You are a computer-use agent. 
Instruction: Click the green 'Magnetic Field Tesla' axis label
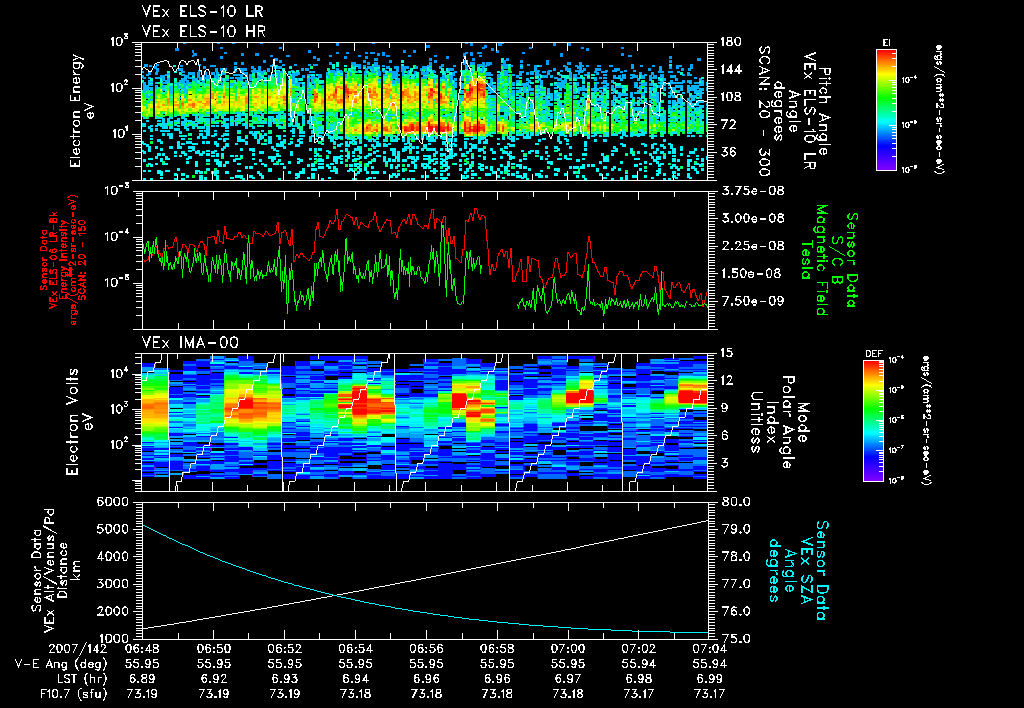(x=814, y=260)
